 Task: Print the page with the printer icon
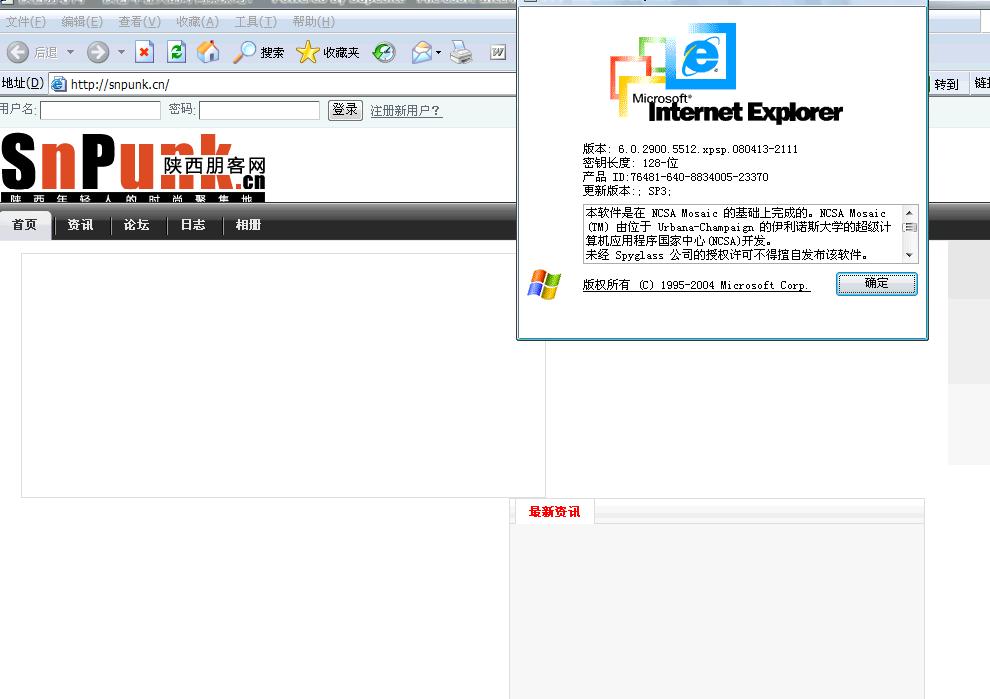click(461, 52)
